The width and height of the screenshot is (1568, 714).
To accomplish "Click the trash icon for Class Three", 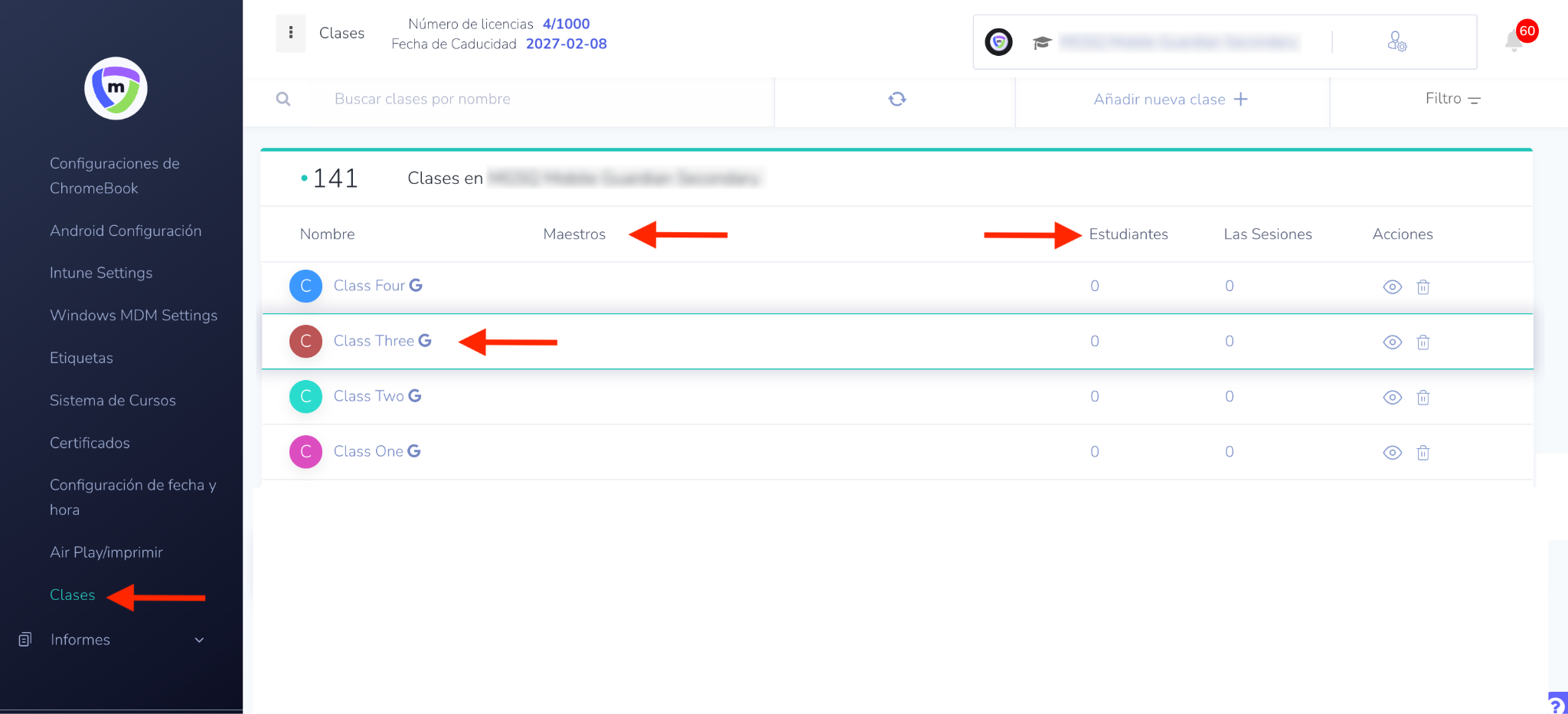I will pos(1423,342).
